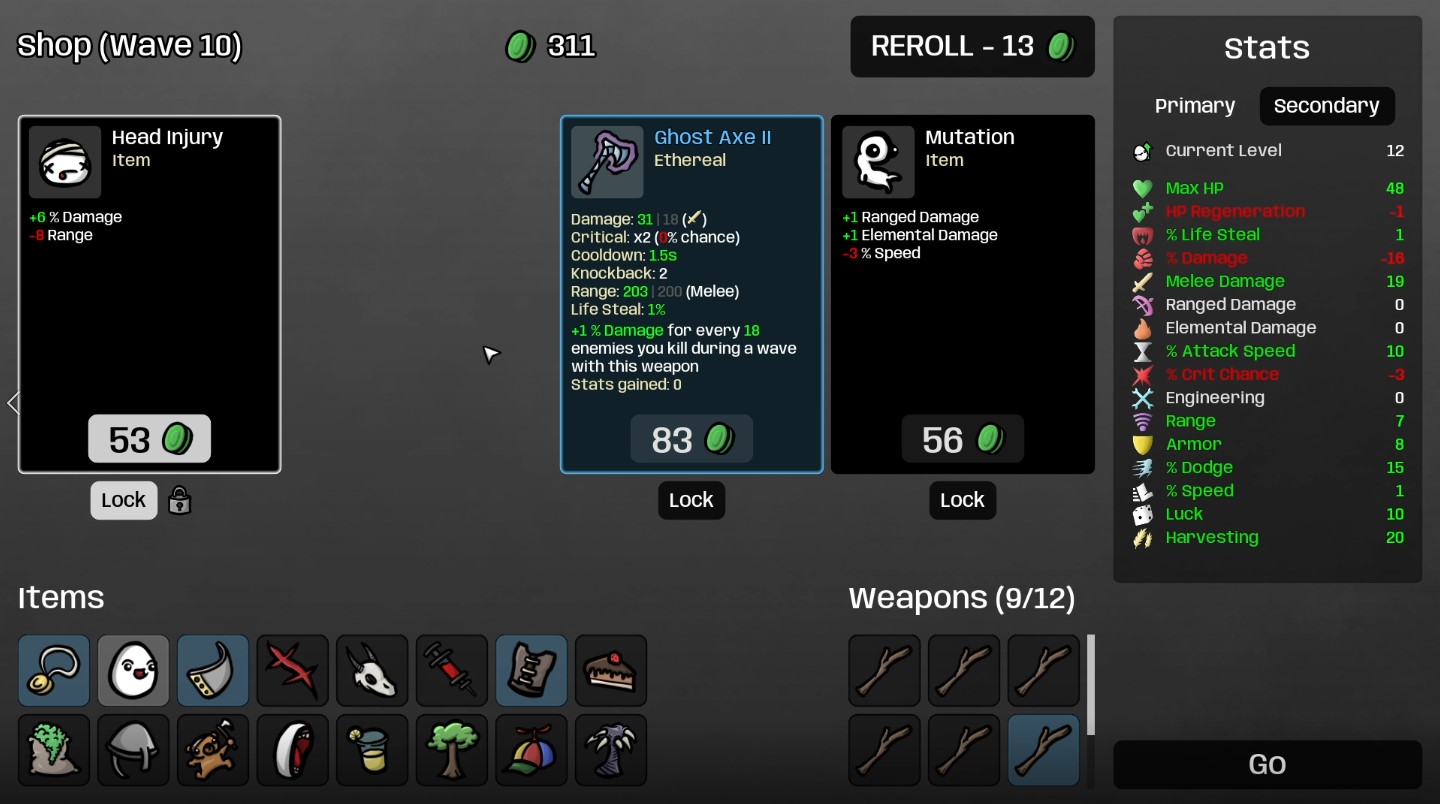Switch to Secondary stats tab
Screen dimensions: 1440x804
(x=1327, y=106)
